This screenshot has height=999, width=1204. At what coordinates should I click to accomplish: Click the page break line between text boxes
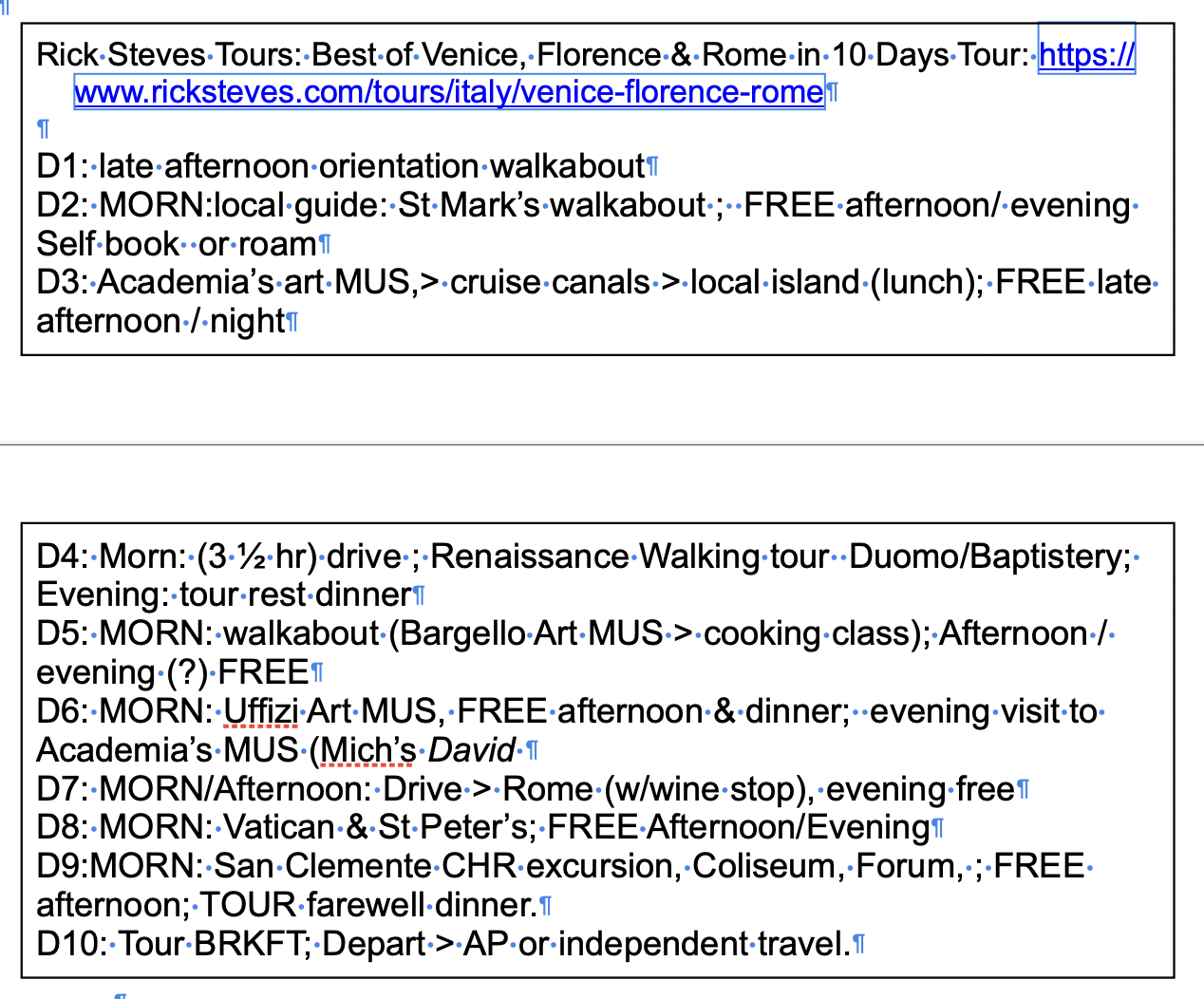[602, 443]
